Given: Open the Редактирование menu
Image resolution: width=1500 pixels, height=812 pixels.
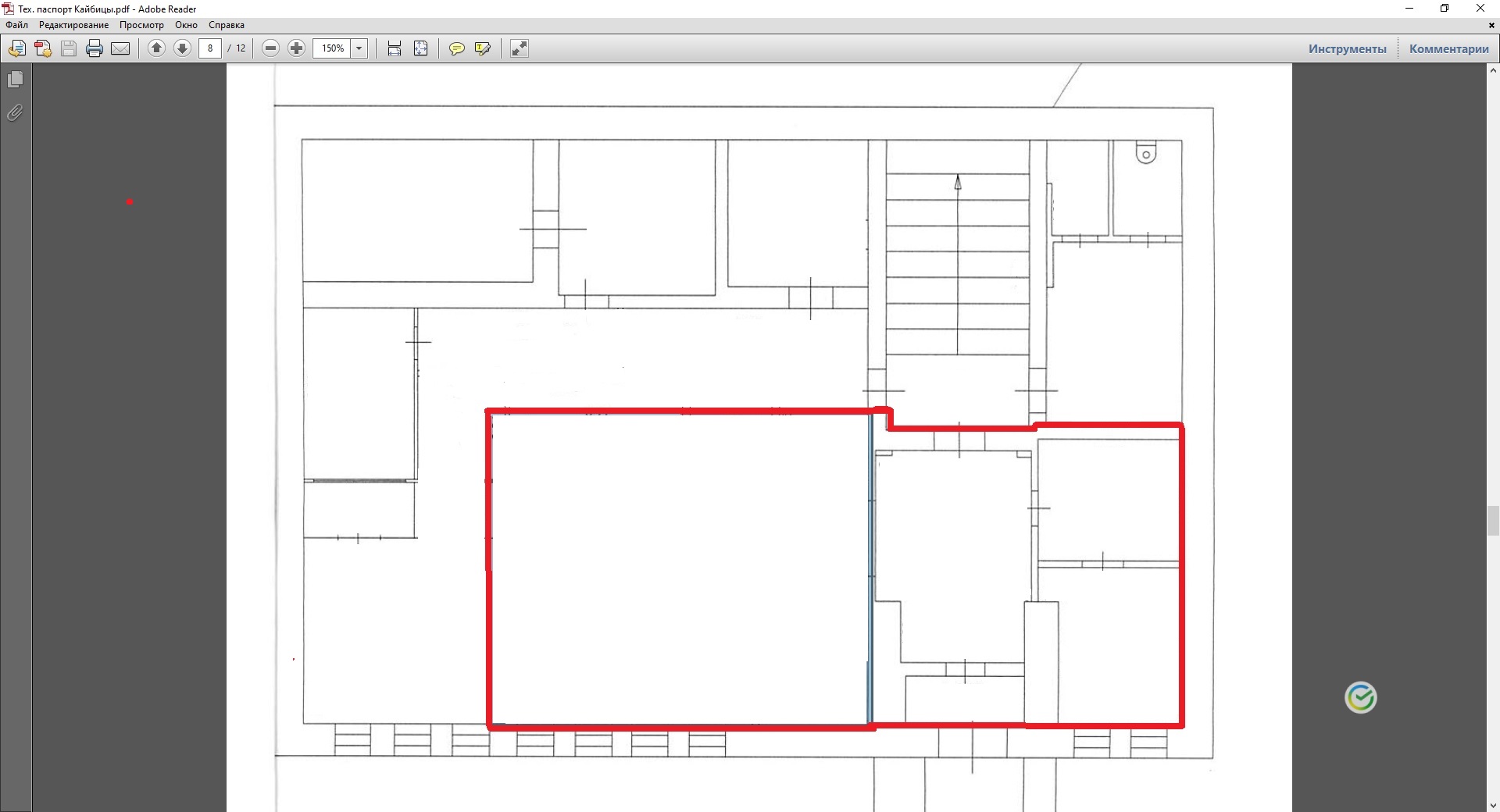Looking at the screenshot, I should pos(74,25).
